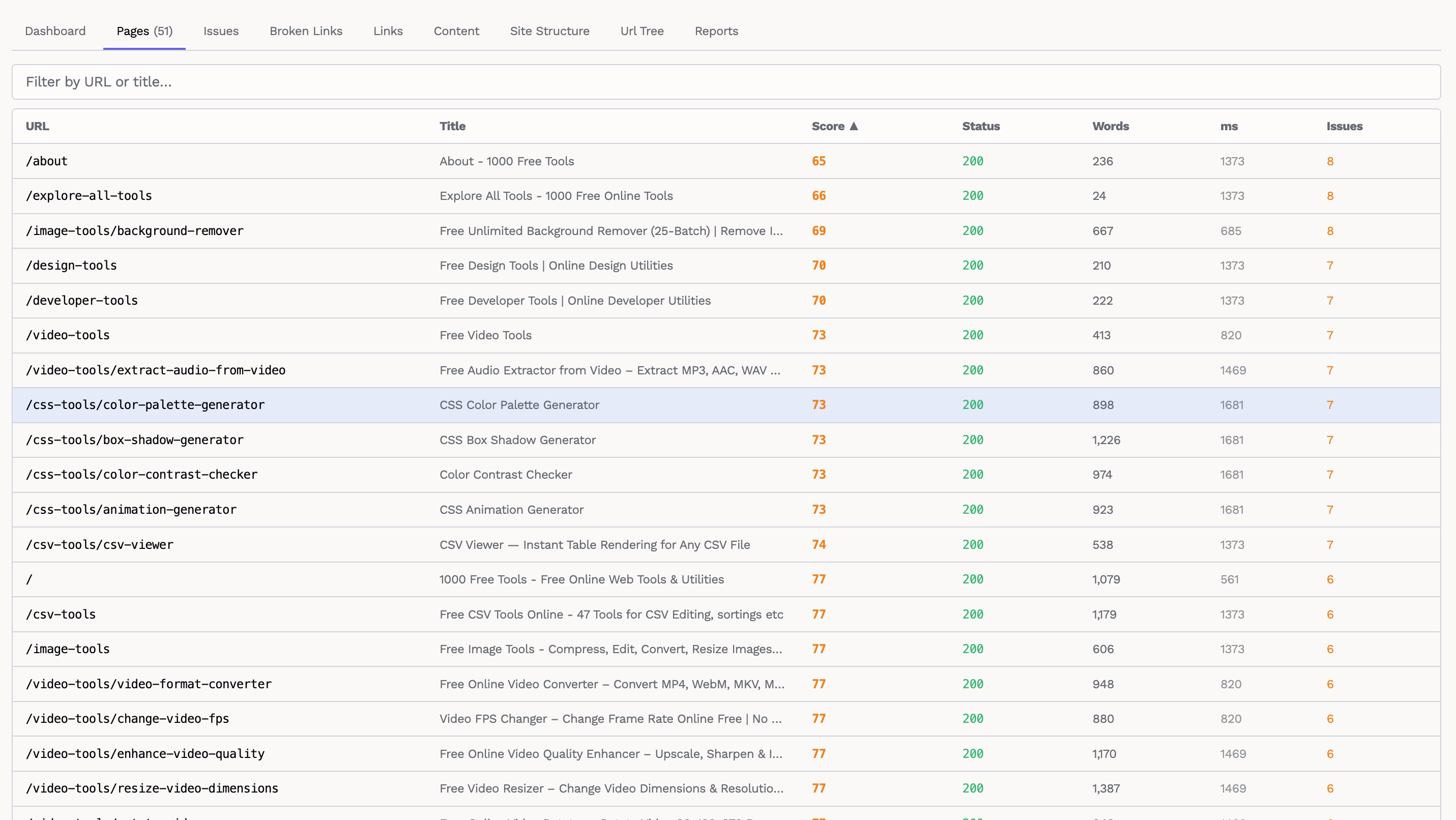Open /video-tools/change-video-fps row
This screenshot has width=1456, height=820.
click(x=128, y=718)
